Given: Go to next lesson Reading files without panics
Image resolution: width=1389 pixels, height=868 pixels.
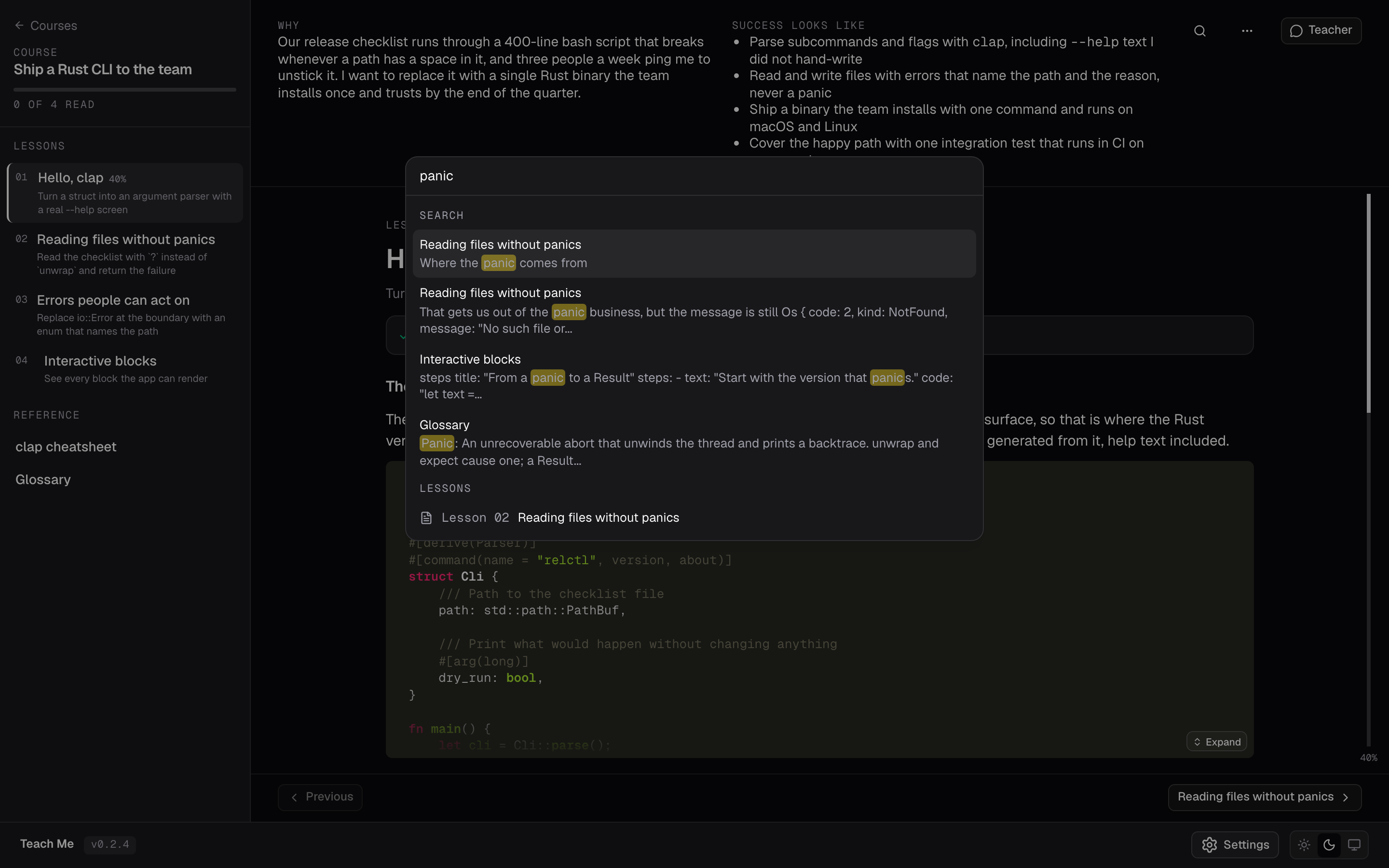Looking at the screenshot, I should click(x=1265, y=798).
